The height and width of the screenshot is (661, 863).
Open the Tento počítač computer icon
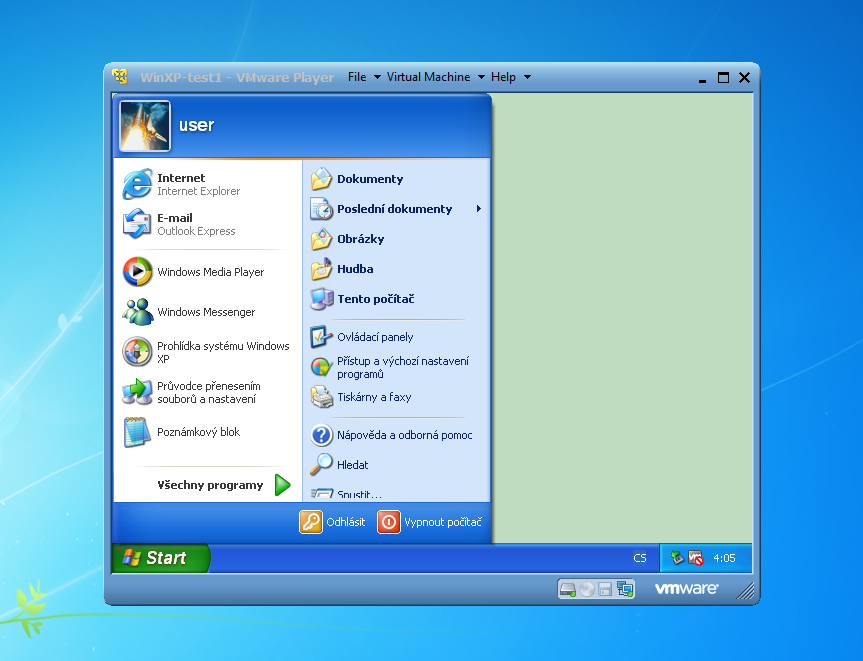[x=321, y=299]
